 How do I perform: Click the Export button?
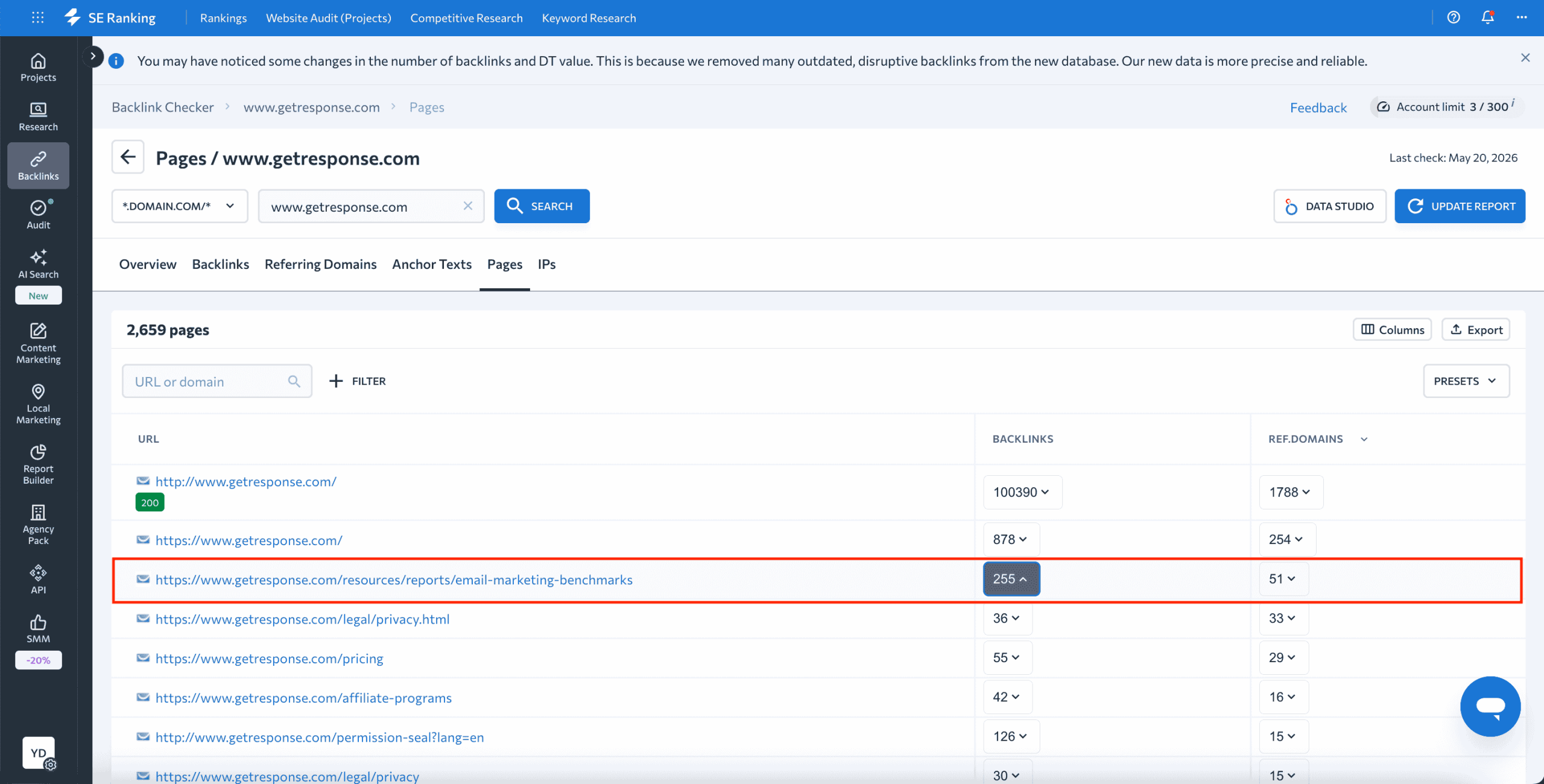click(1475, 330)
